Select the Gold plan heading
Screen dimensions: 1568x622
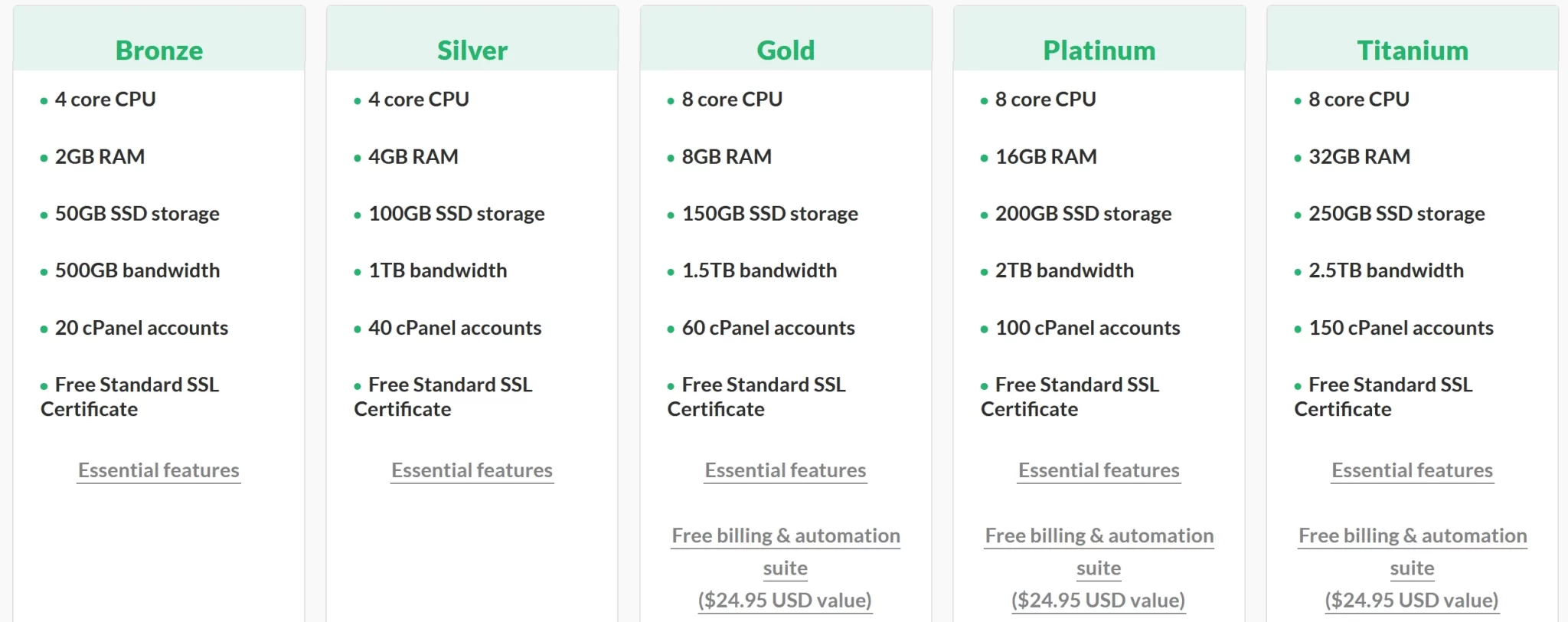pos(786,51)
